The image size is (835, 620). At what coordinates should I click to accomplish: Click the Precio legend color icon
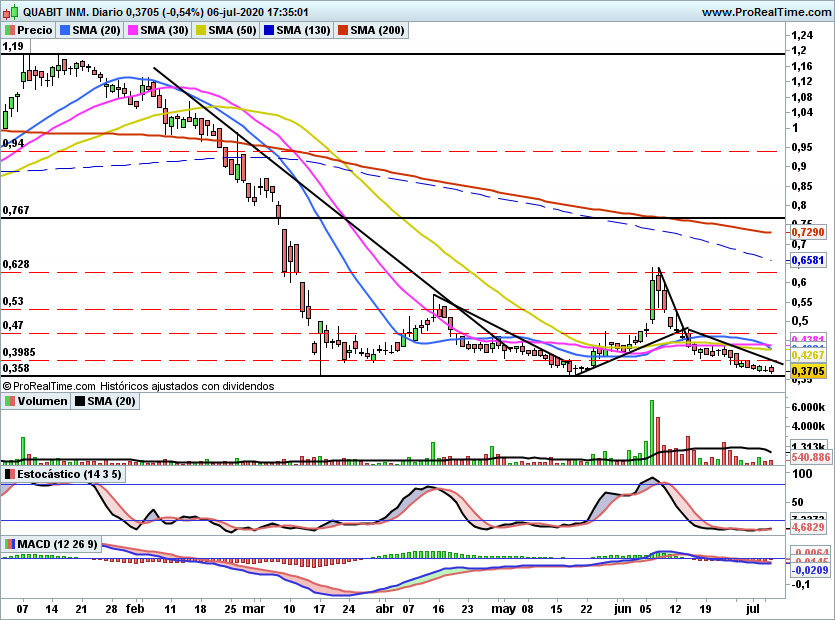[x=9, y=30]
